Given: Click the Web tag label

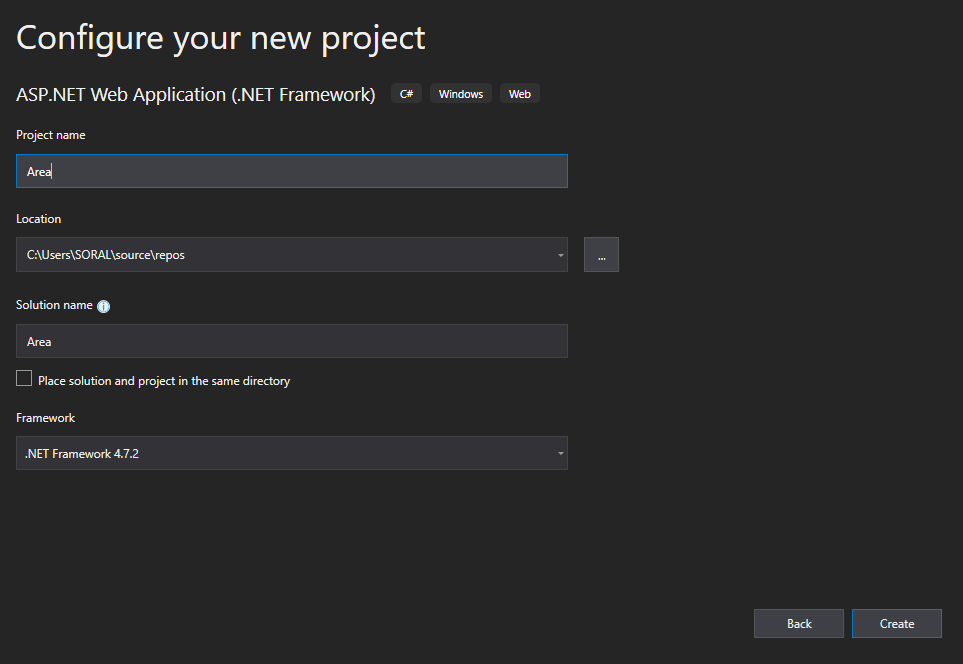Looking at the screenshot, I should pyautogui.click(x=520, y=94).
